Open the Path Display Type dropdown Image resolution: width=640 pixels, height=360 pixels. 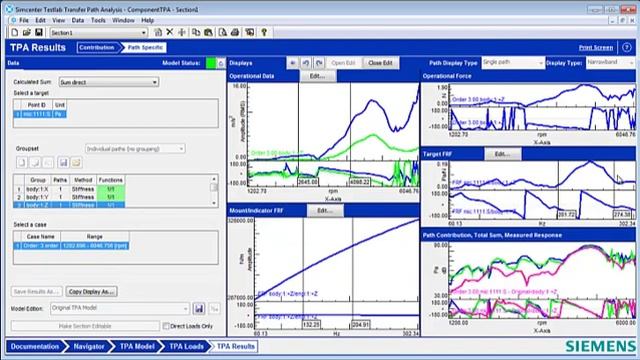(541, 63)
